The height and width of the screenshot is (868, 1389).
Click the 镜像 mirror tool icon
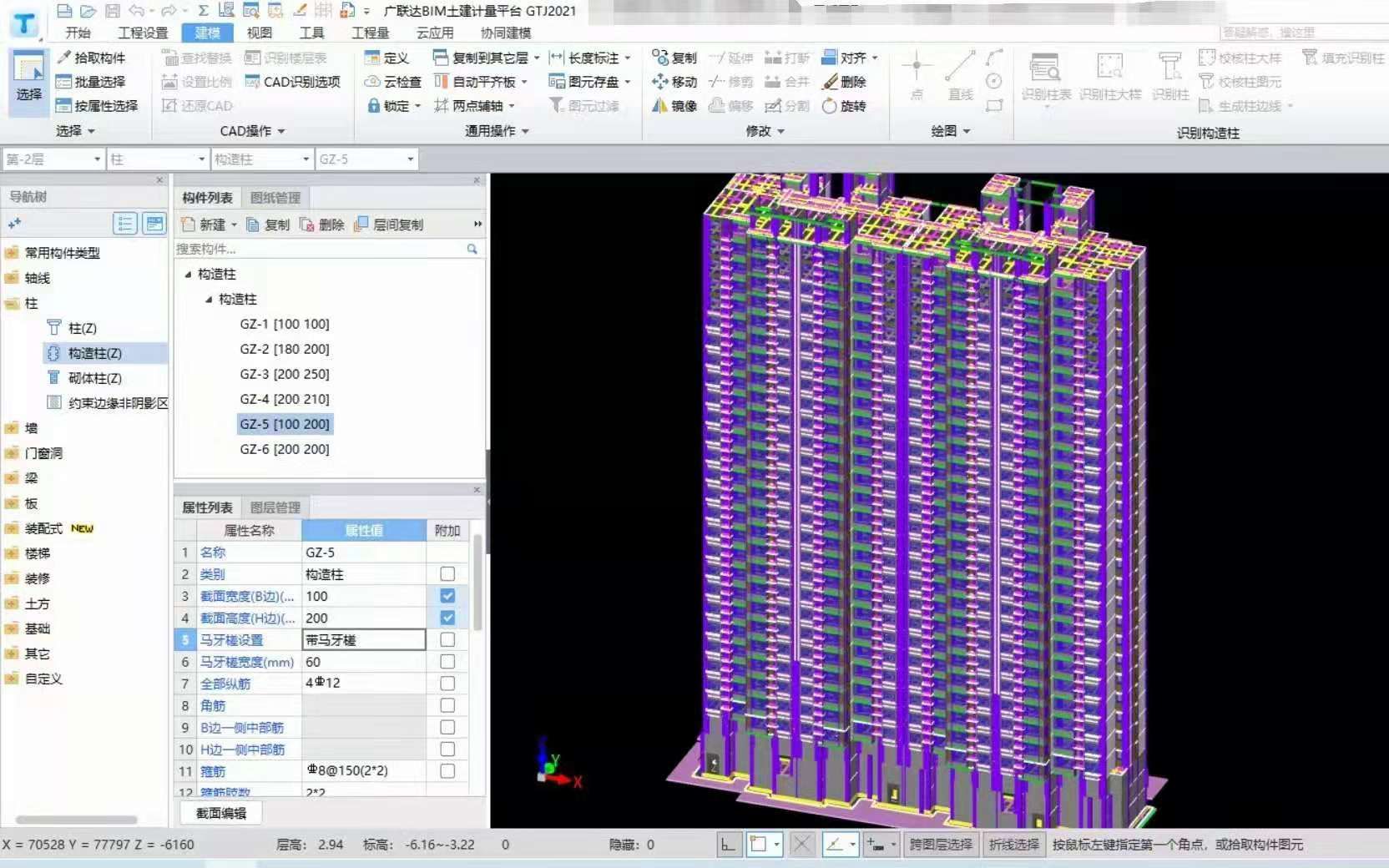tap(659, 106)
